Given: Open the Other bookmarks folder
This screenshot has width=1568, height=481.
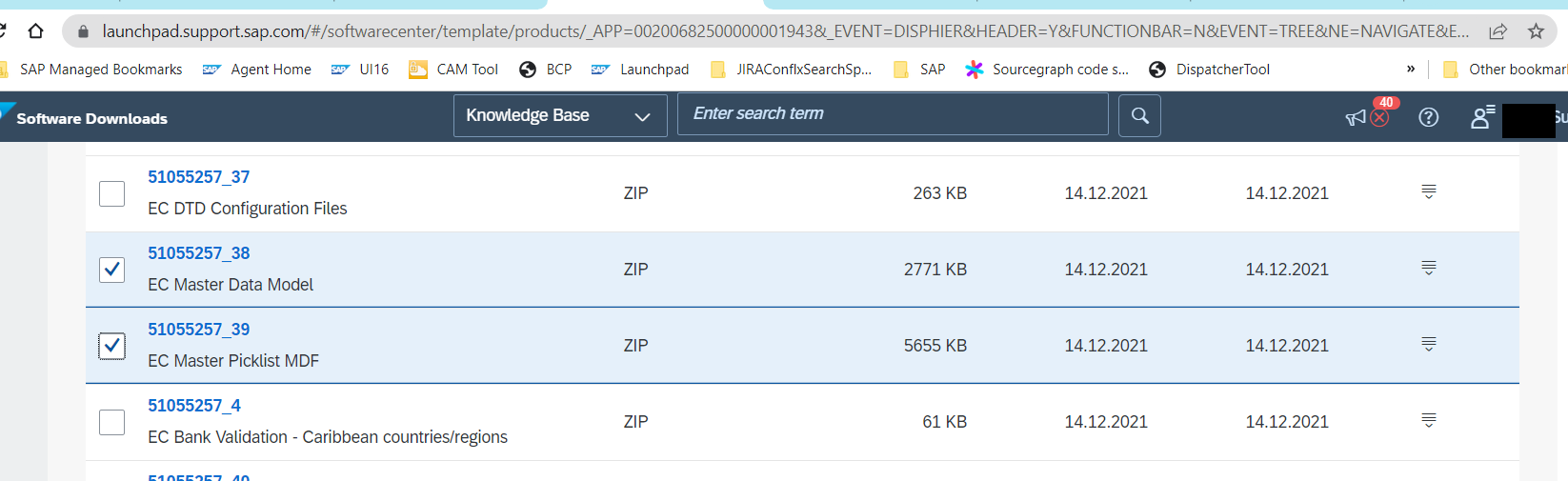Looking at the screenshot, I should 1505,70.
